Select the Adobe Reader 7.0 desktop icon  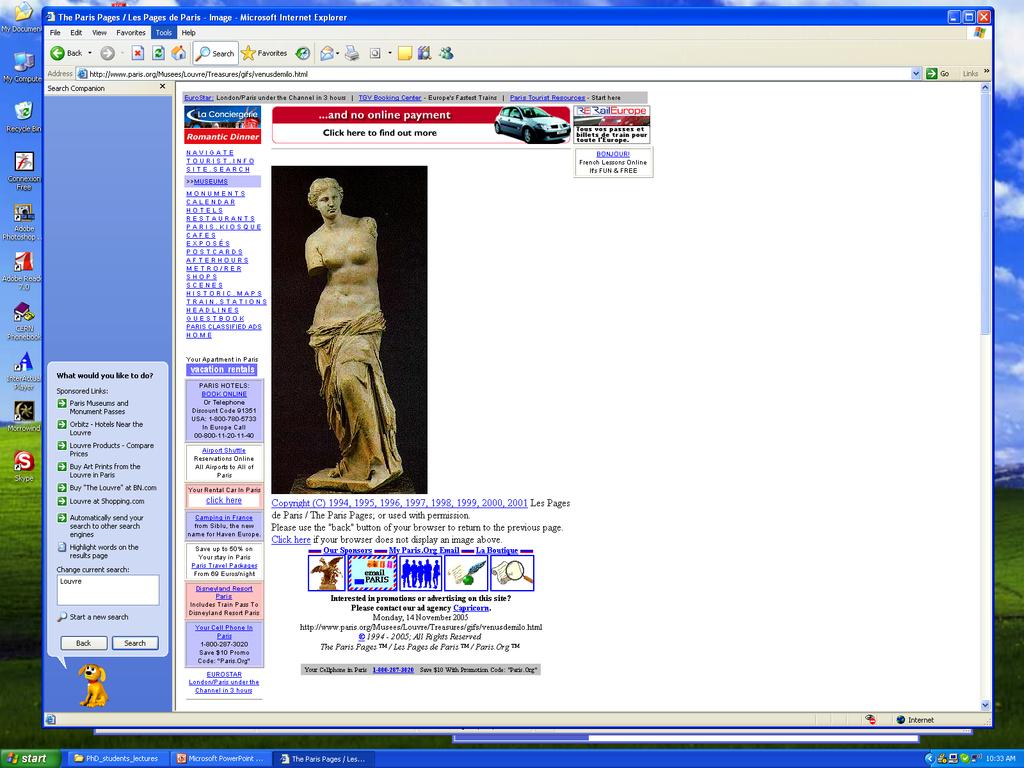pyautogui.click(x=24, y=270)
